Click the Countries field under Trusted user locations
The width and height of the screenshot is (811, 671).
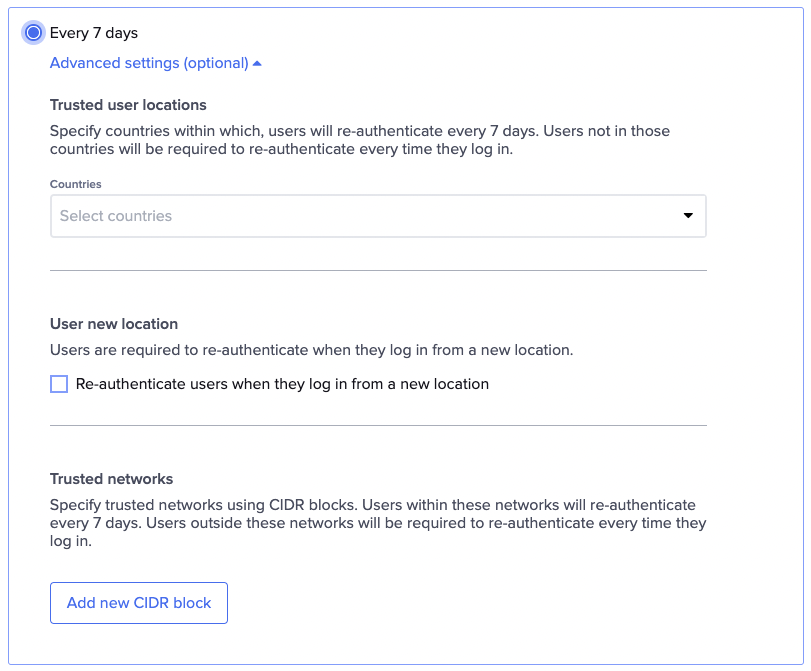[378, 215]
